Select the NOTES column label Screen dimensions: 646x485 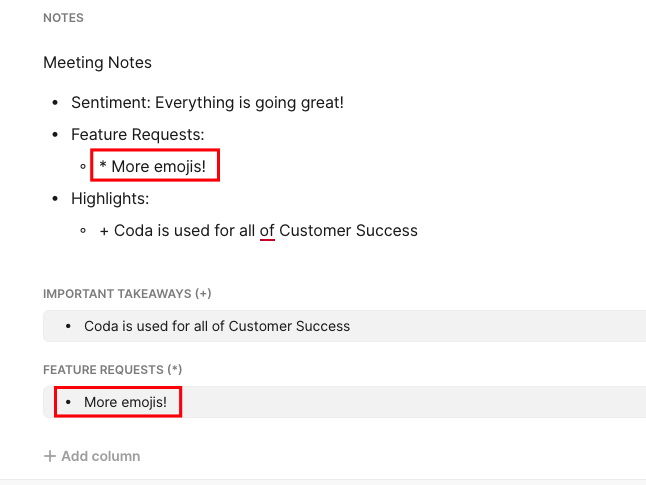pos(63,18)
